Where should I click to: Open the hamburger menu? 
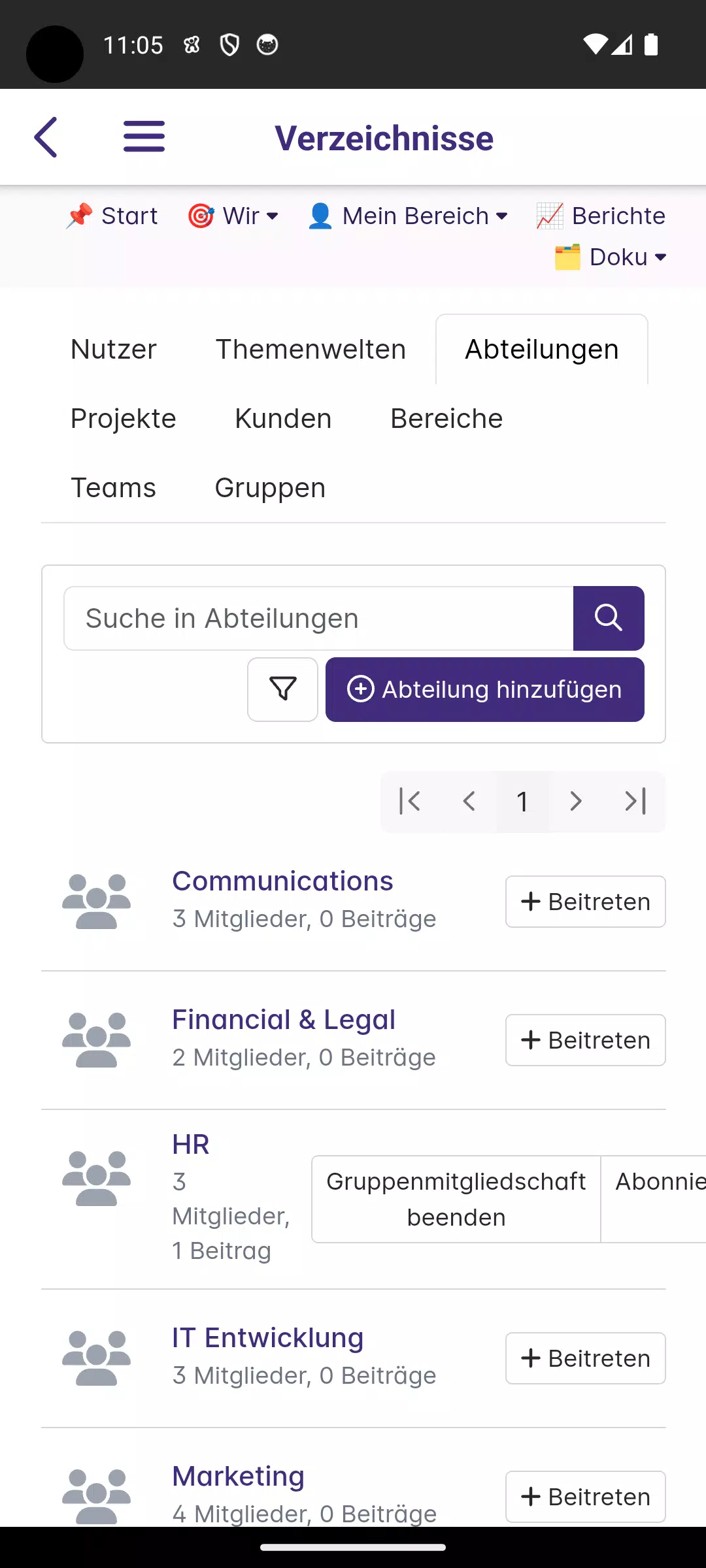tap(144, 137)
